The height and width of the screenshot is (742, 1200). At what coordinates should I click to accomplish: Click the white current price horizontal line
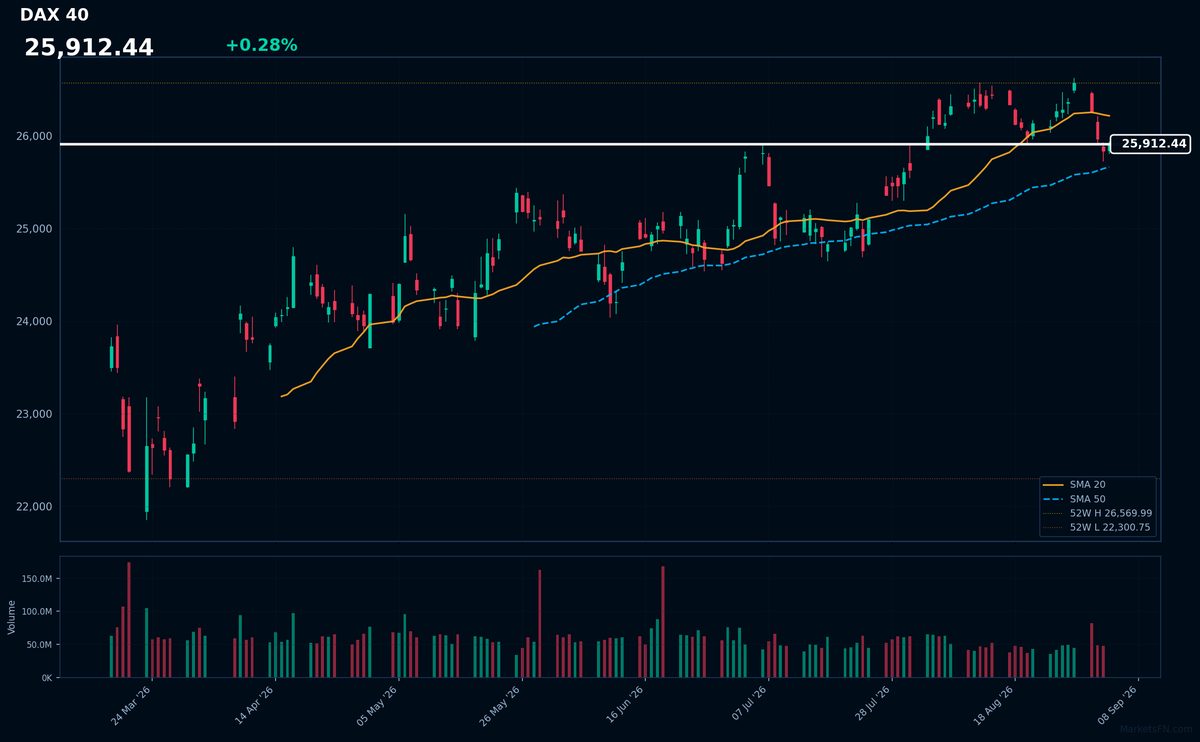coord(585,144)
